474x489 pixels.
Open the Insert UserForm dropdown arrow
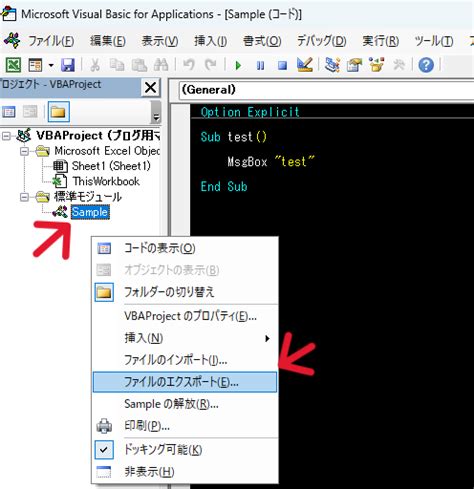tap(51, 65)
